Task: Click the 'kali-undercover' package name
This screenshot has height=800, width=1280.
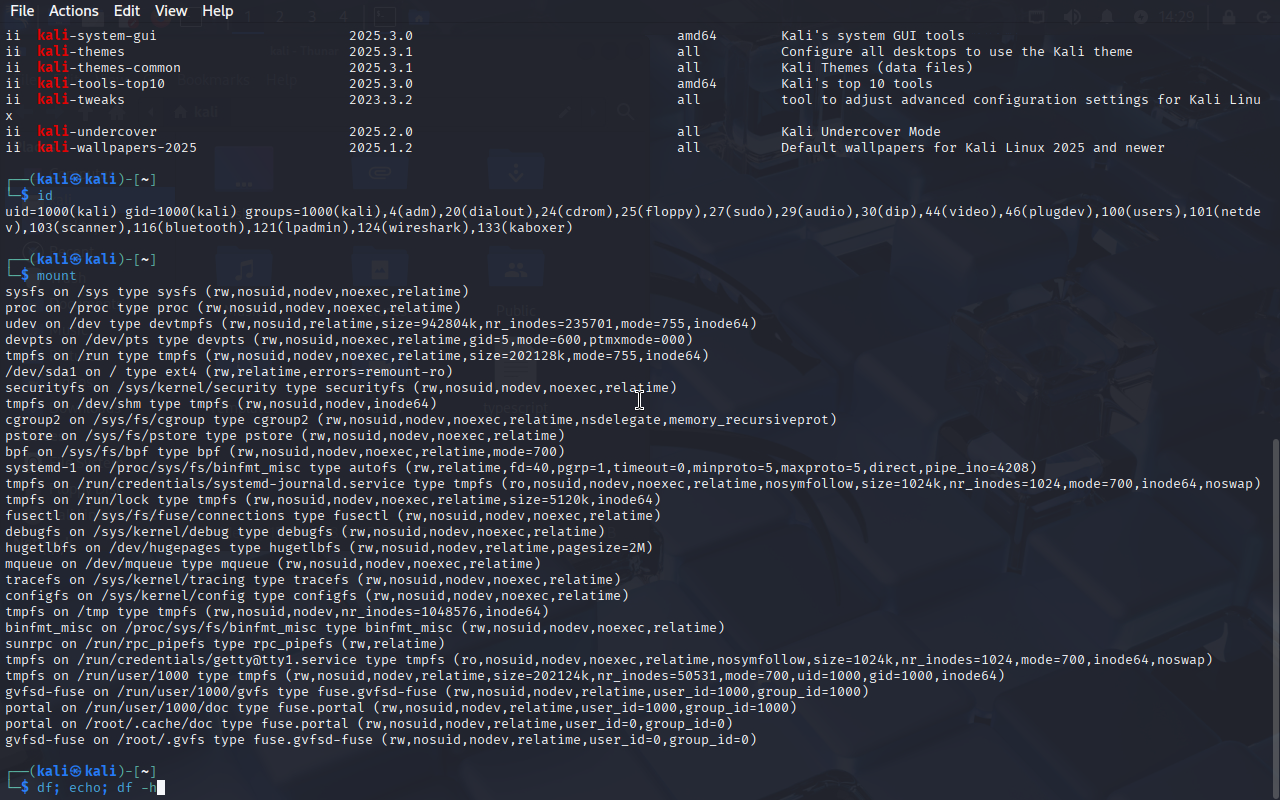Action: click(x=97, y=132)
